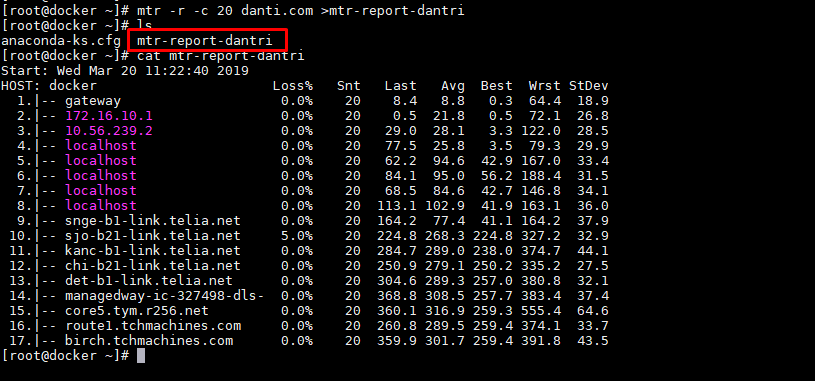Click the Wrst column header
Screen dimensions: 815x381
pos(545,86)
